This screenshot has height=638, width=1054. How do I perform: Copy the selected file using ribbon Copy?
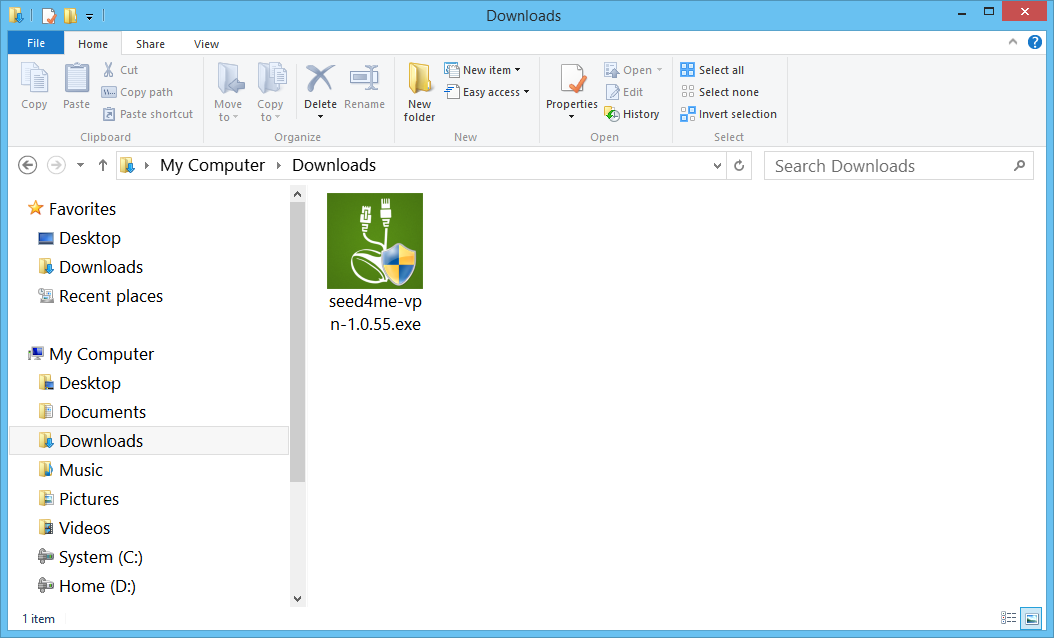[x=34, y=88]
